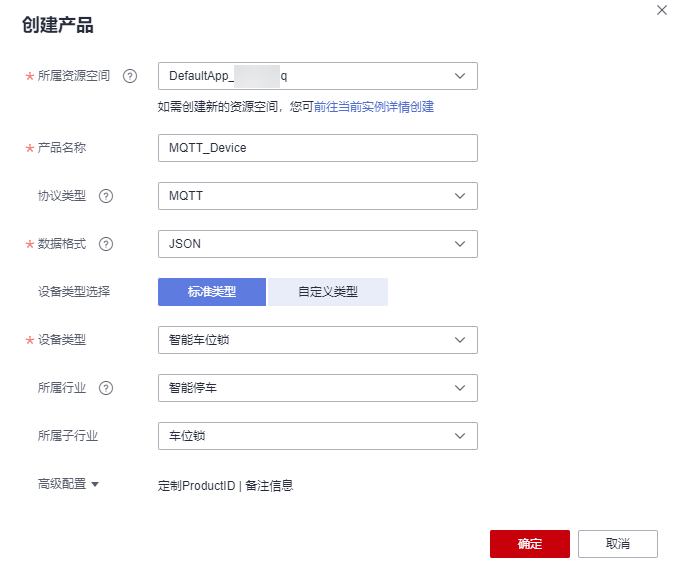
Task: Open the 所属子行业 车位锁 dropdown
Action: (317, 436)
